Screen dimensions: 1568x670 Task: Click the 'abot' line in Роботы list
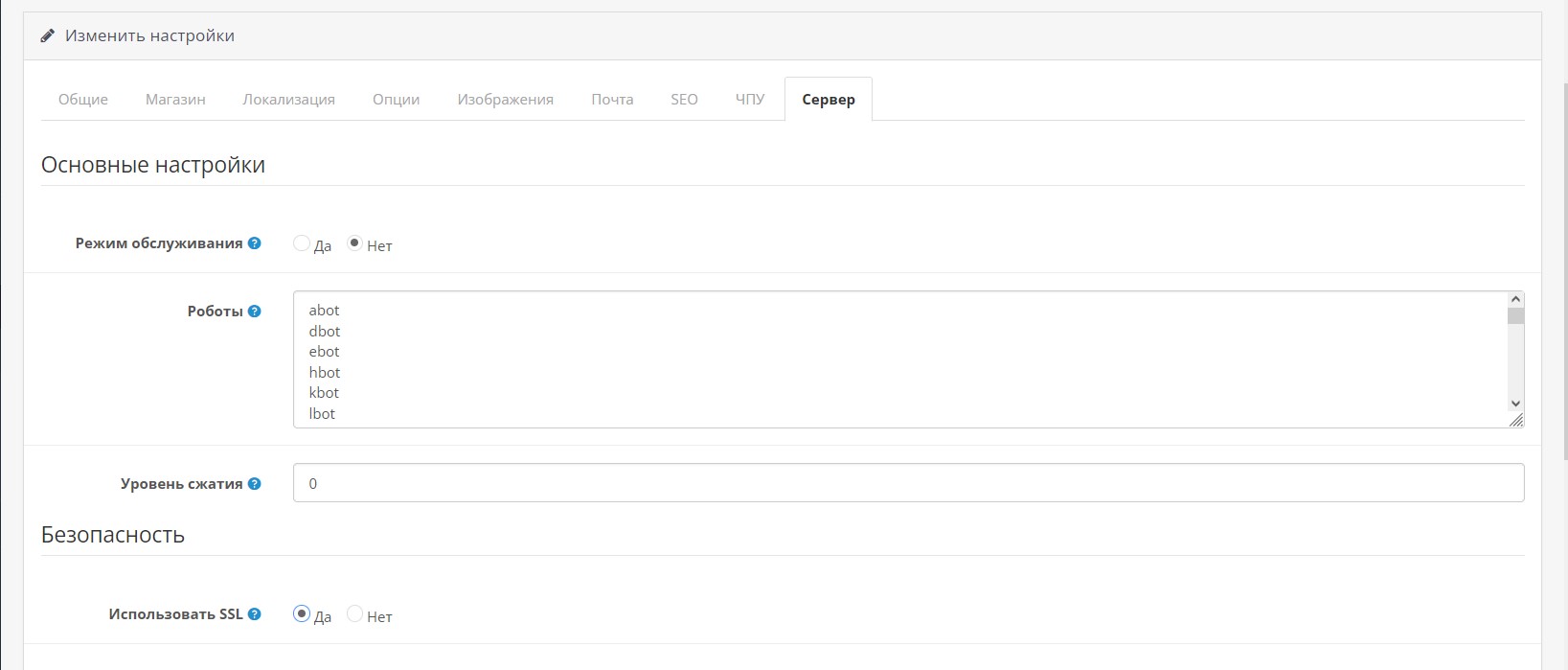tap(325, 311)
